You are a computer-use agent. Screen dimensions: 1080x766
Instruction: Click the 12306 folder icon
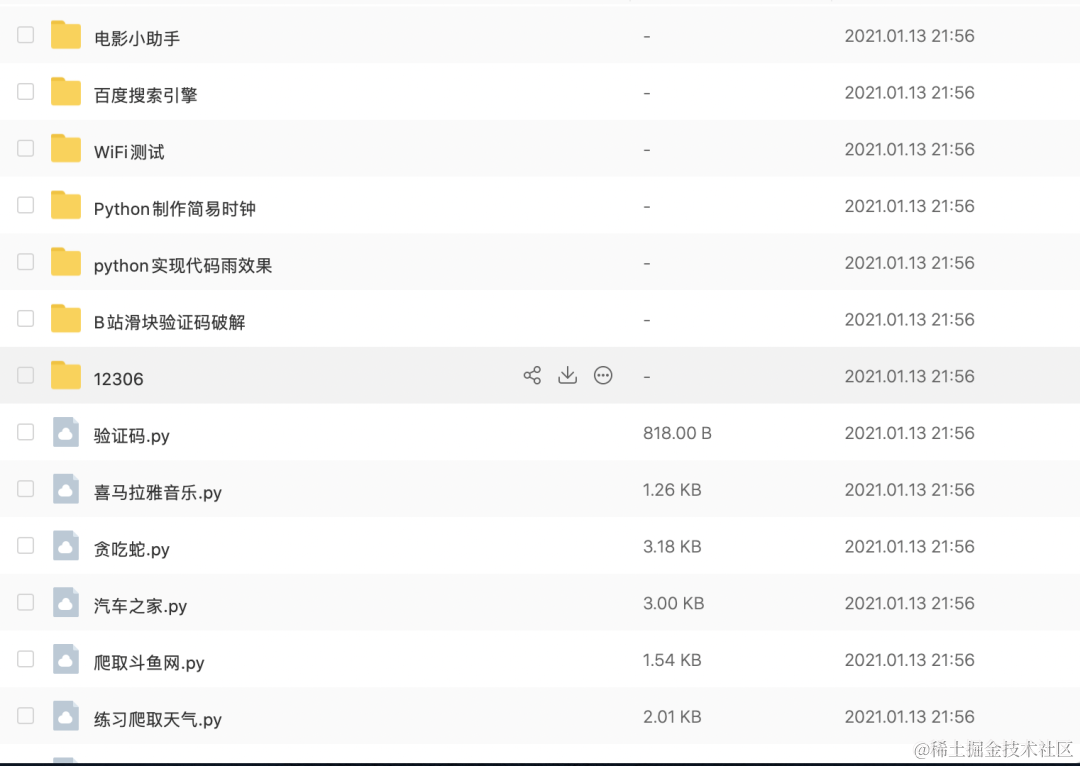66,375
